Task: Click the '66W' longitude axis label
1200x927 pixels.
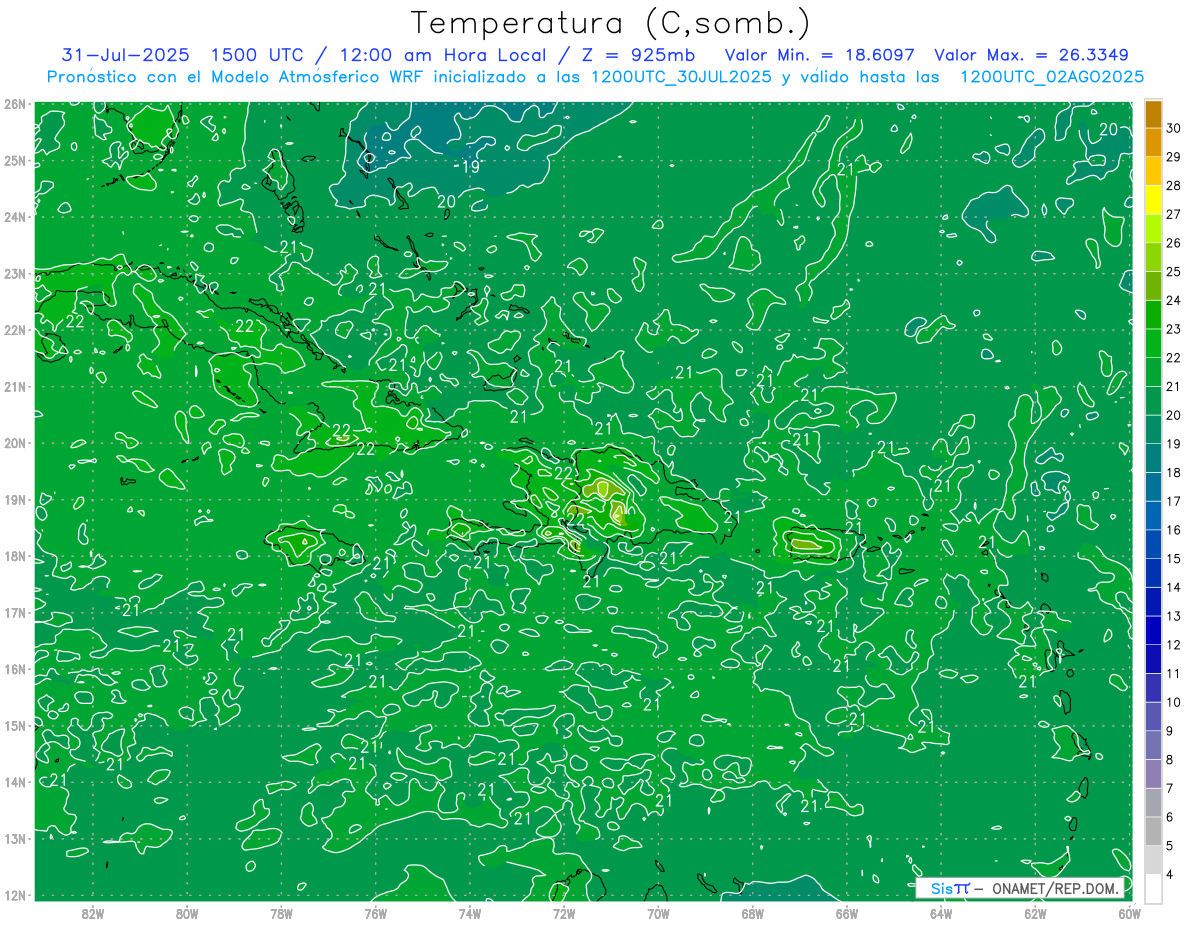Action: tap(847, 913)
